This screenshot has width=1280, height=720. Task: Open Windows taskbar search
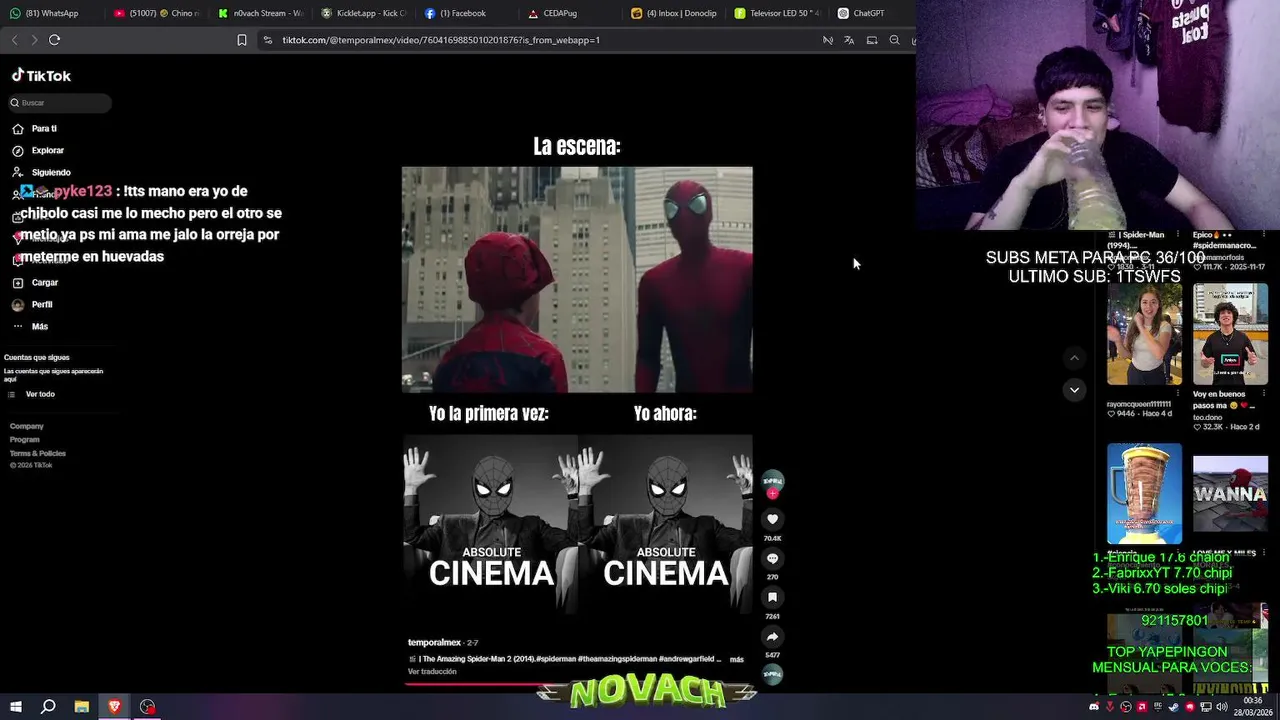[48, 707]
